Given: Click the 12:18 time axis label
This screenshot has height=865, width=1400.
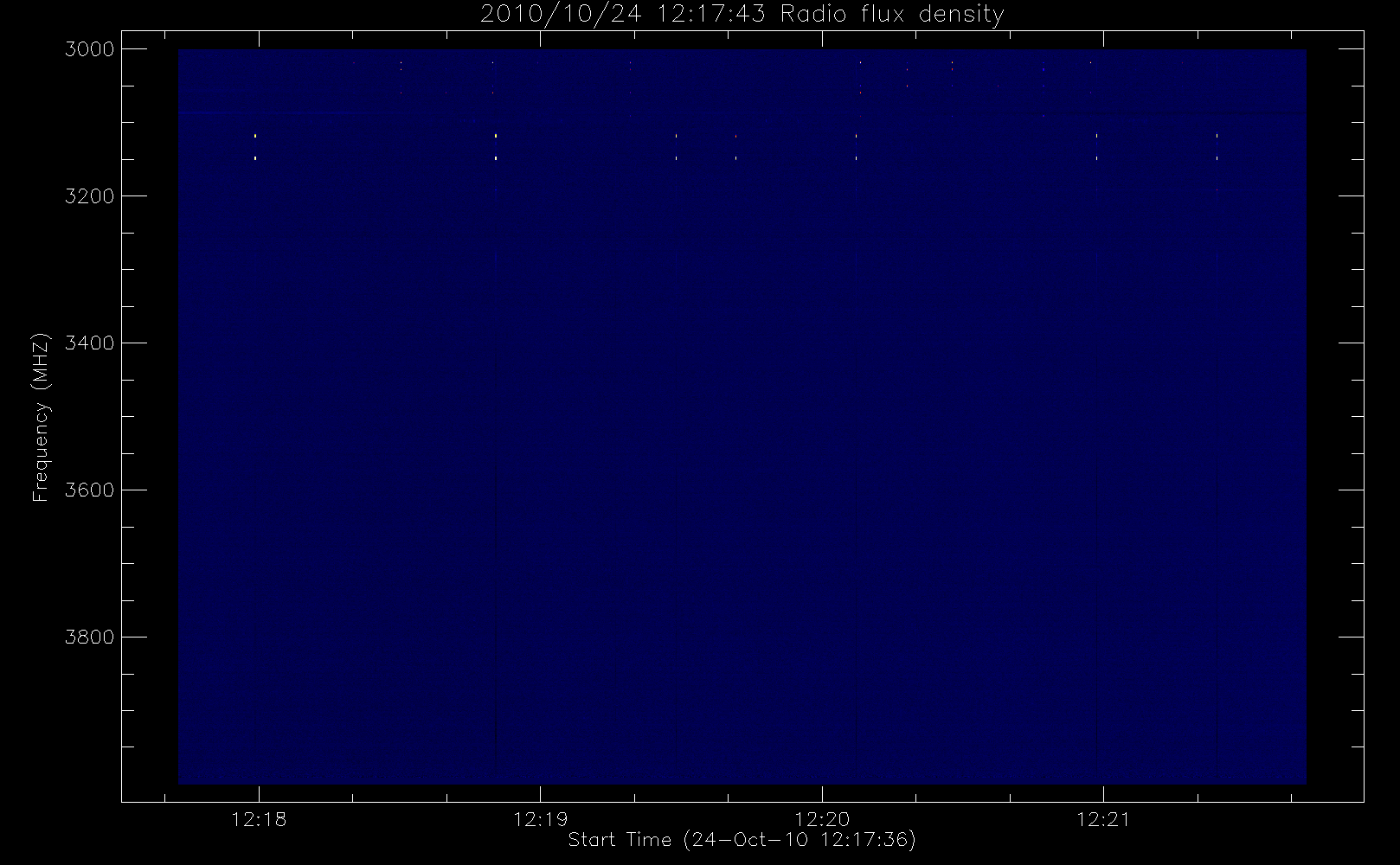Looking at the screenshot, I should pyautogui.click(x=259, y=819).
